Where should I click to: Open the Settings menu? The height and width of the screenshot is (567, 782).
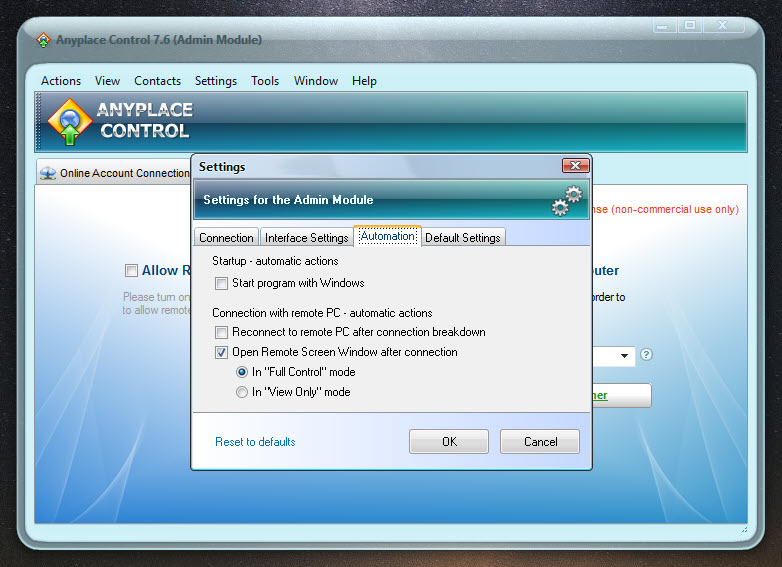[x=216, y=81]
